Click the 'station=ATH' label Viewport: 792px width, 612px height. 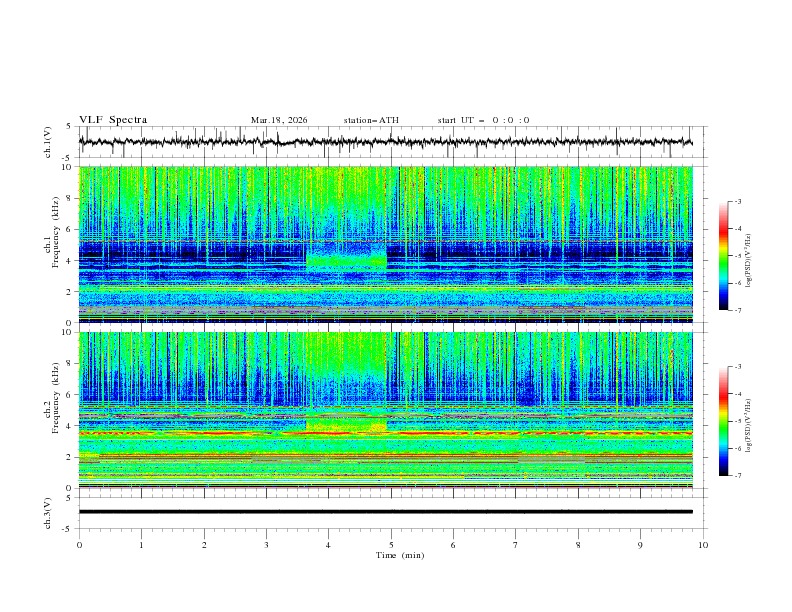[x=371, y=120]
